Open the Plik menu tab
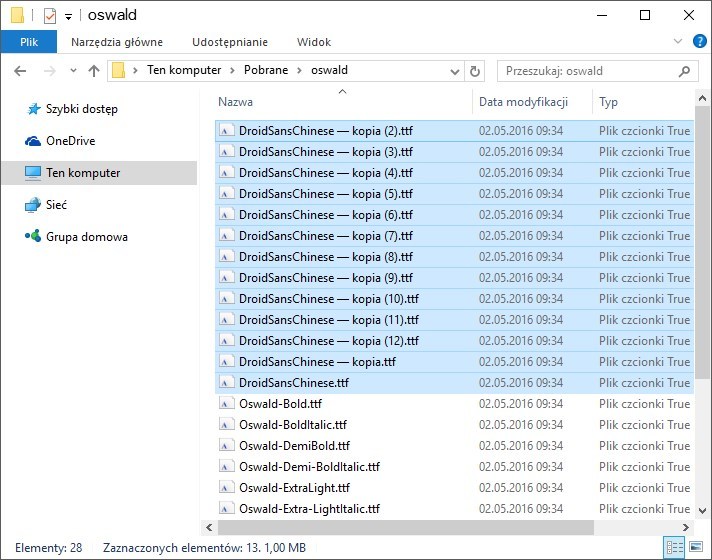This screenshot has width=712, height=560. click(x=29, y=42)
